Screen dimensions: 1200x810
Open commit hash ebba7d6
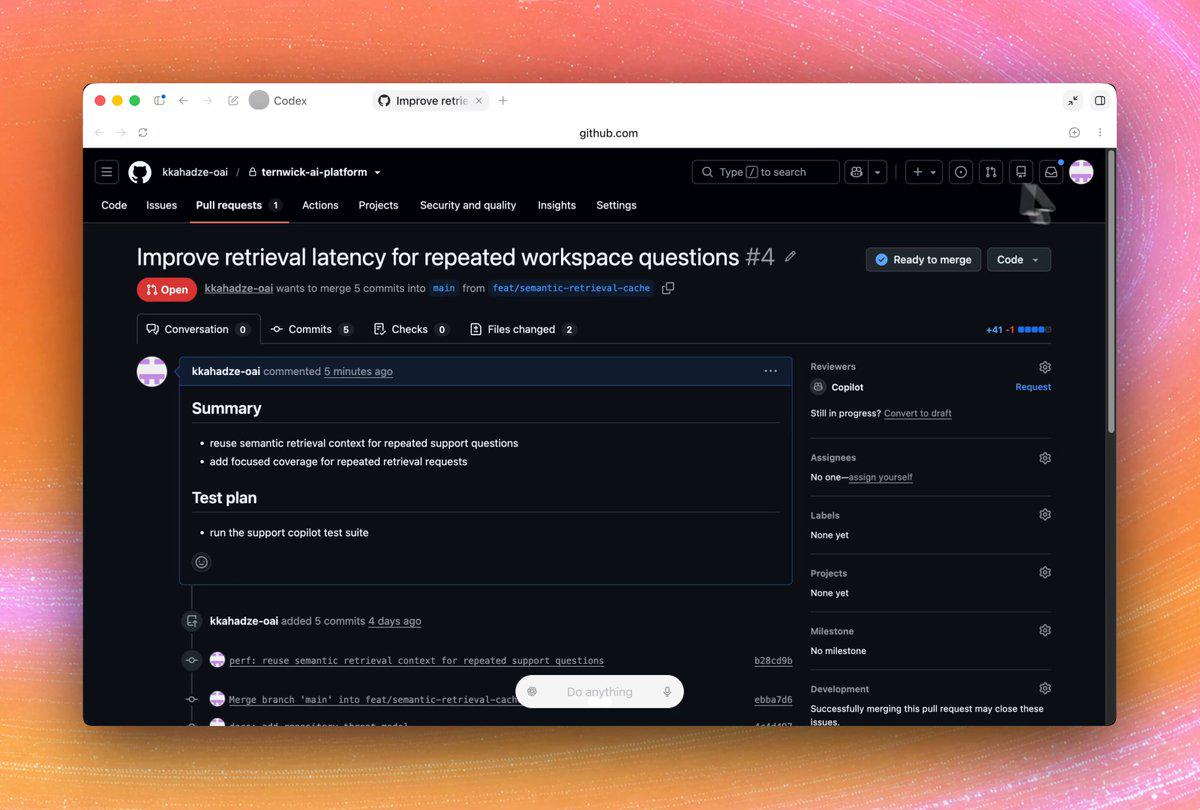click(773, 700)
